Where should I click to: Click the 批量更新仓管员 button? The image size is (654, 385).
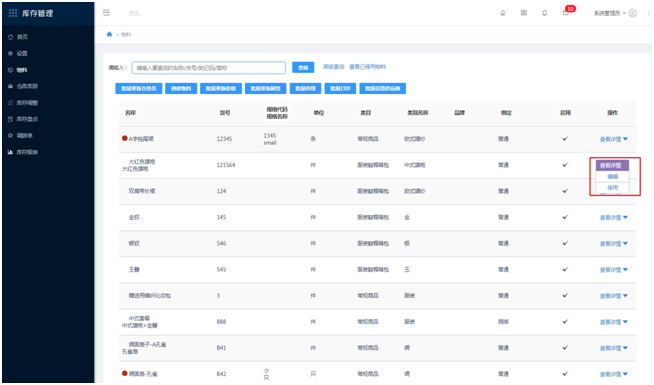point(139,88)
